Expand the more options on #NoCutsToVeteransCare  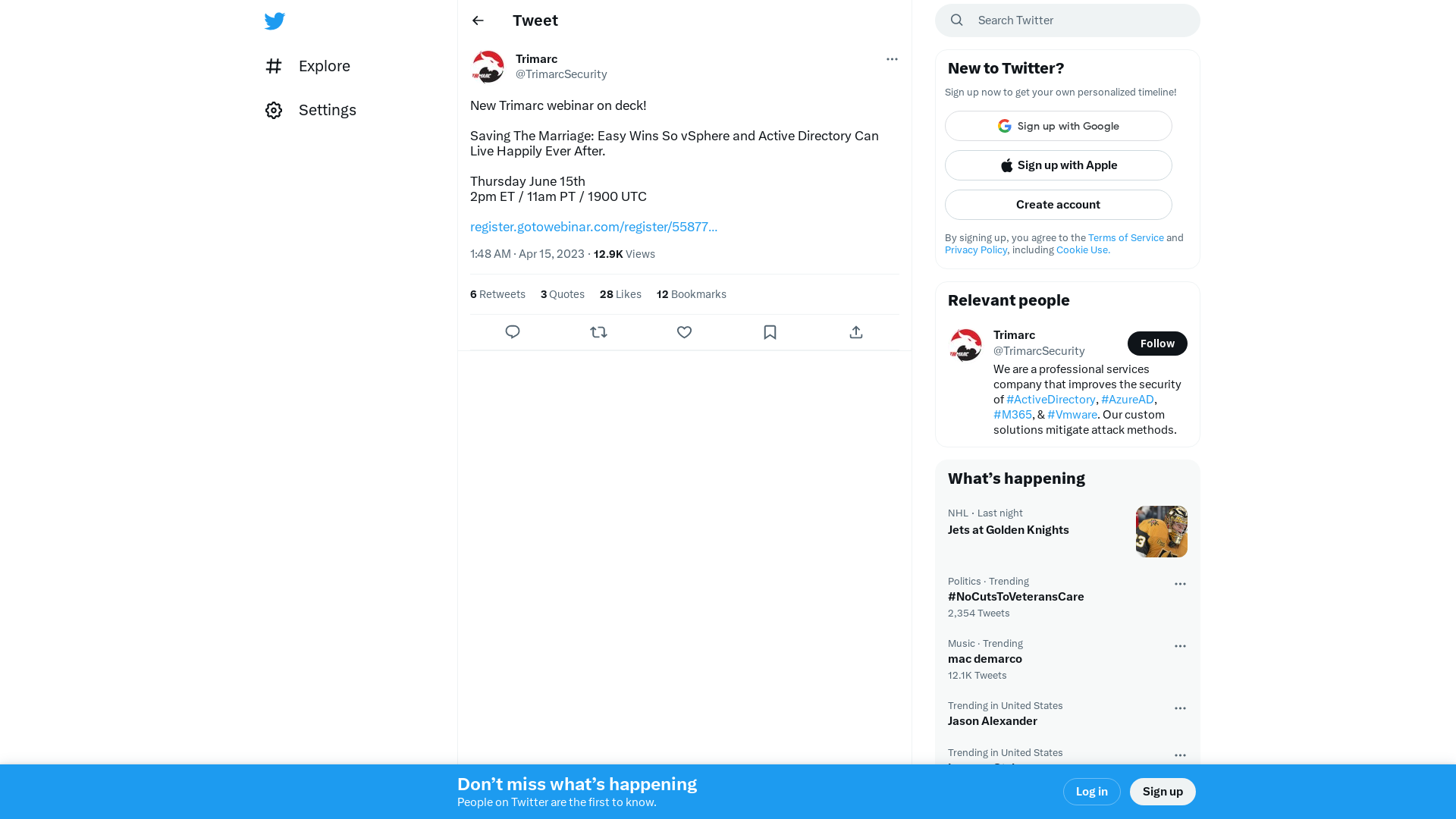1180,584
